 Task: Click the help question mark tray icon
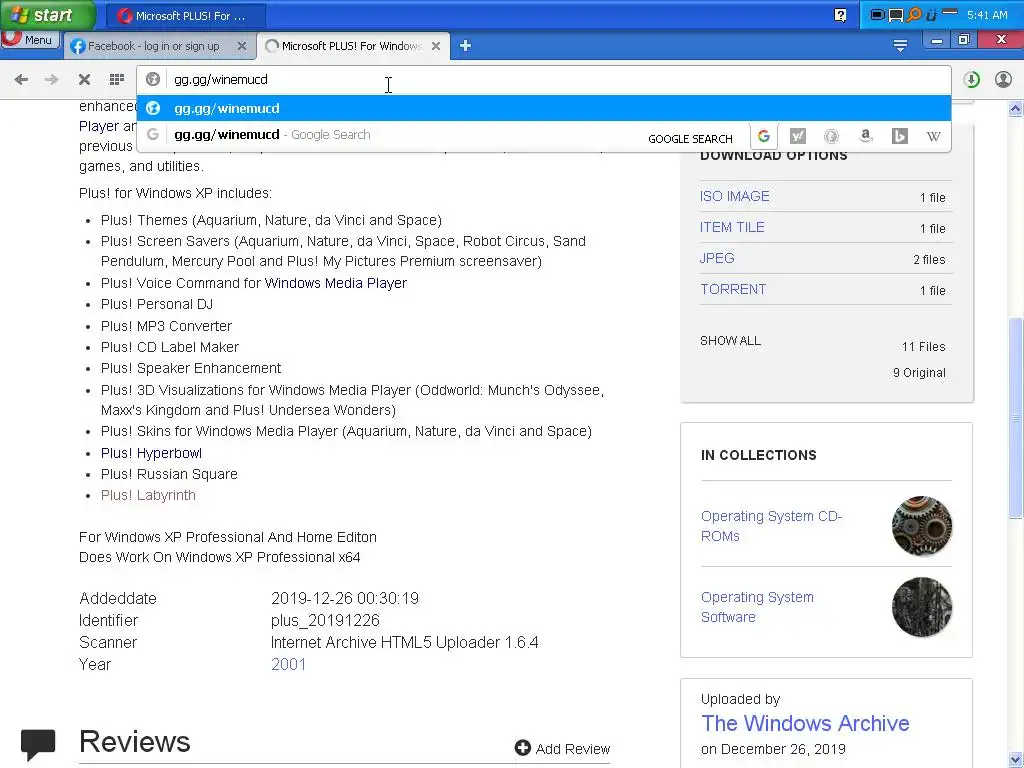[840, 15]
